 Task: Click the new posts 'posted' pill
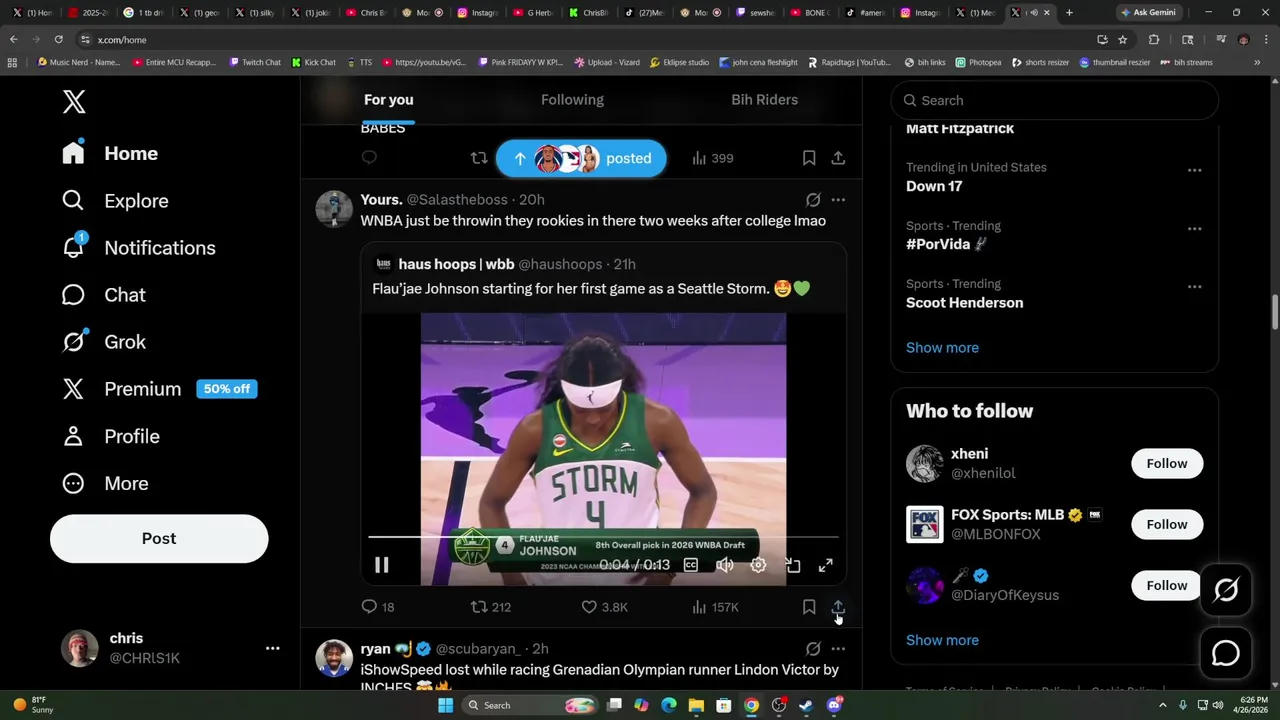581,158
